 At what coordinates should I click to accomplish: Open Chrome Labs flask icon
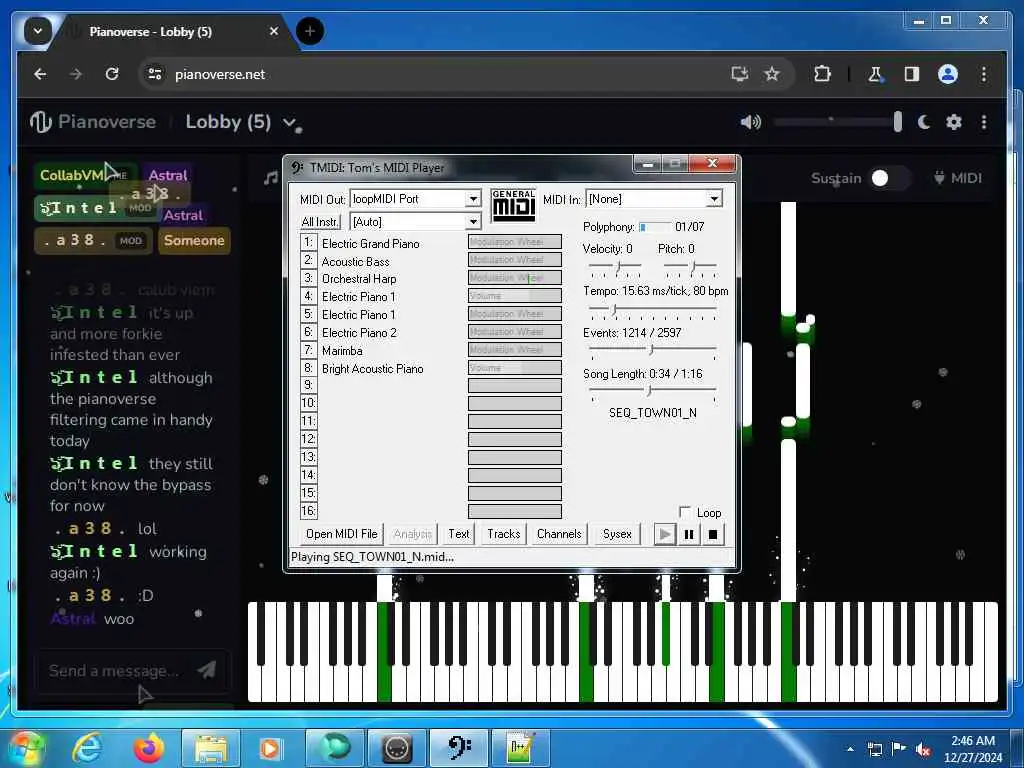coord(875,74)
